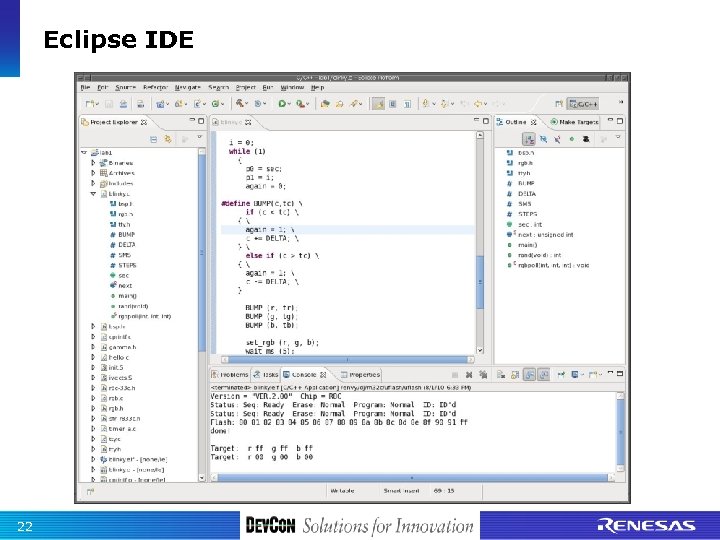This screenshot has height=540, width=720.
Task: Toggle Hide Static Members in Outline
Action: click(x=557, y=139)
